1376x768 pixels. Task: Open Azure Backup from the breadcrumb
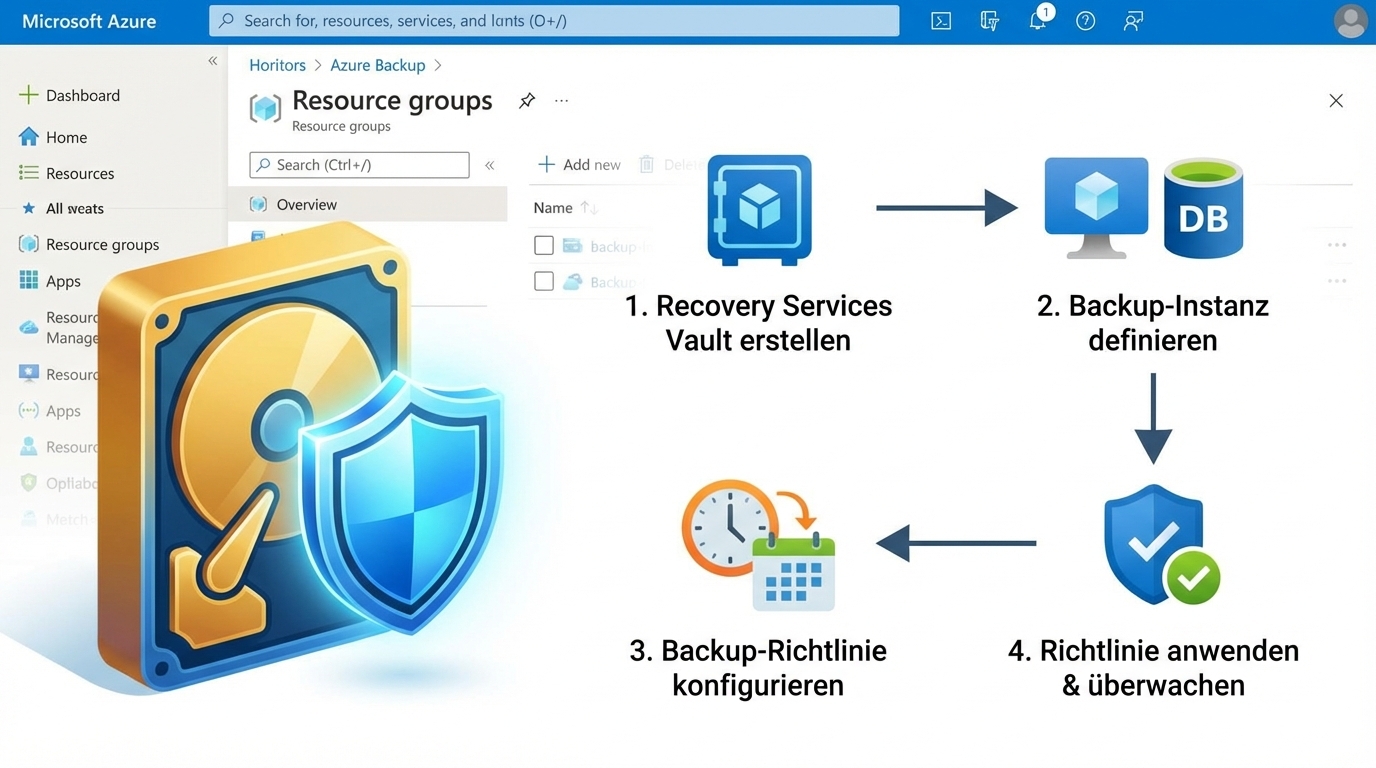pos(377,64)
